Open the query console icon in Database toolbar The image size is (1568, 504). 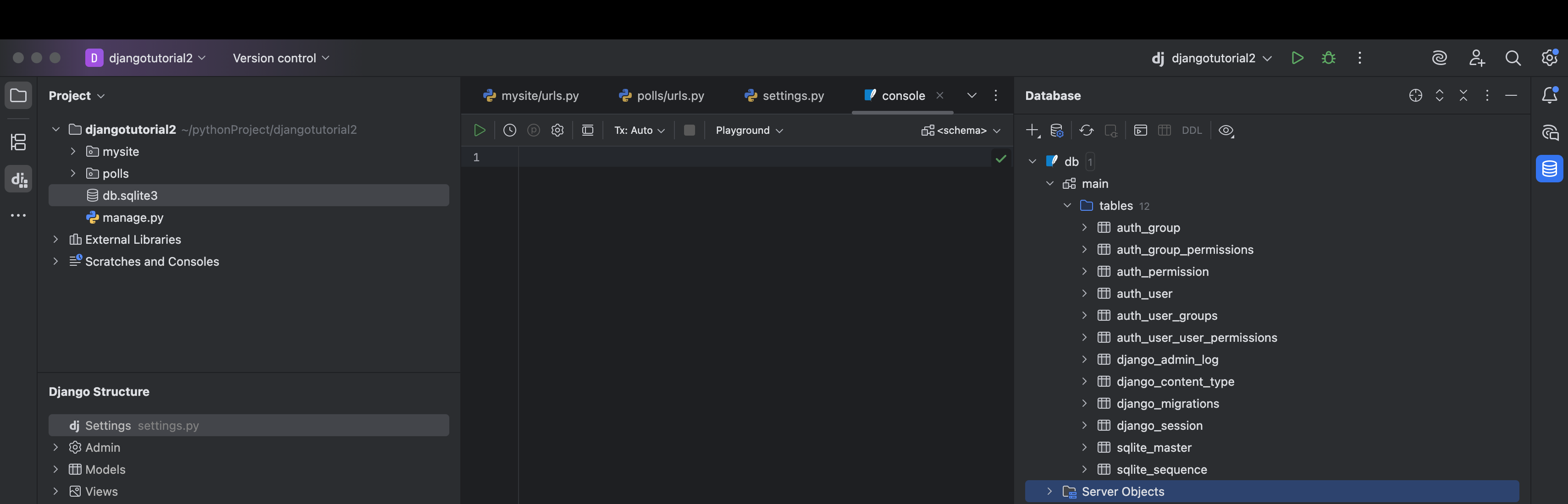tap(1141, 130)
